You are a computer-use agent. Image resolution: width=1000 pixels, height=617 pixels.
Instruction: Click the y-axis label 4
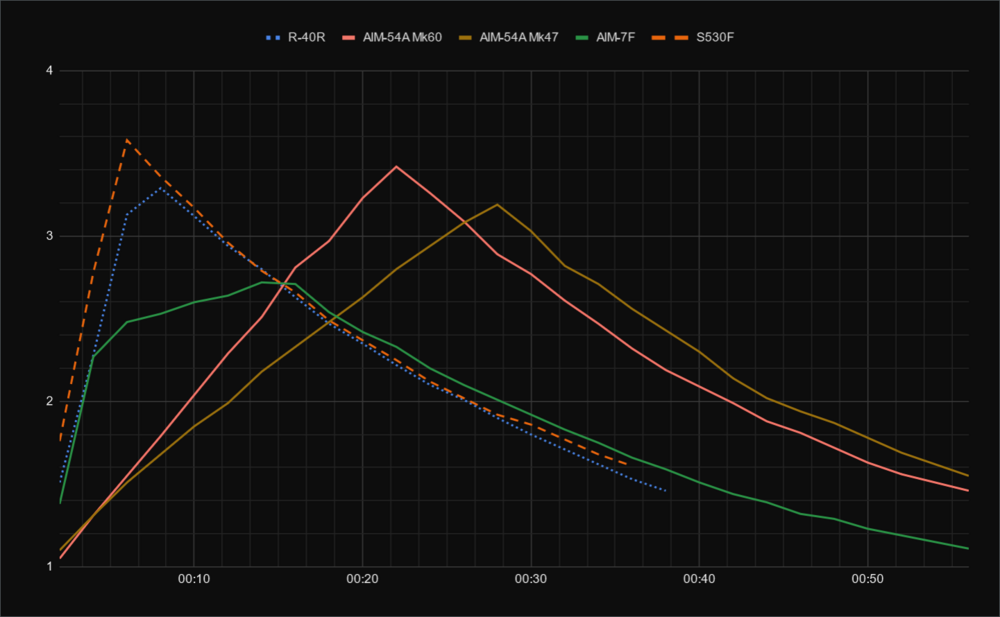coord(50,71)
